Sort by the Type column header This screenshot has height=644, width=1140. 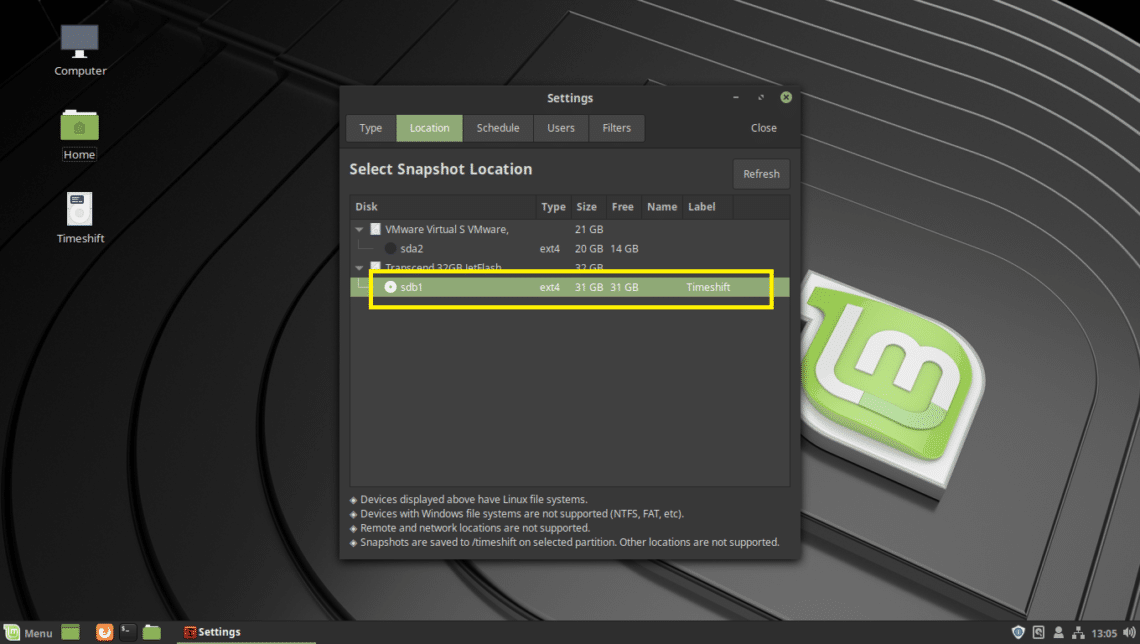click(x=553, y=206)
